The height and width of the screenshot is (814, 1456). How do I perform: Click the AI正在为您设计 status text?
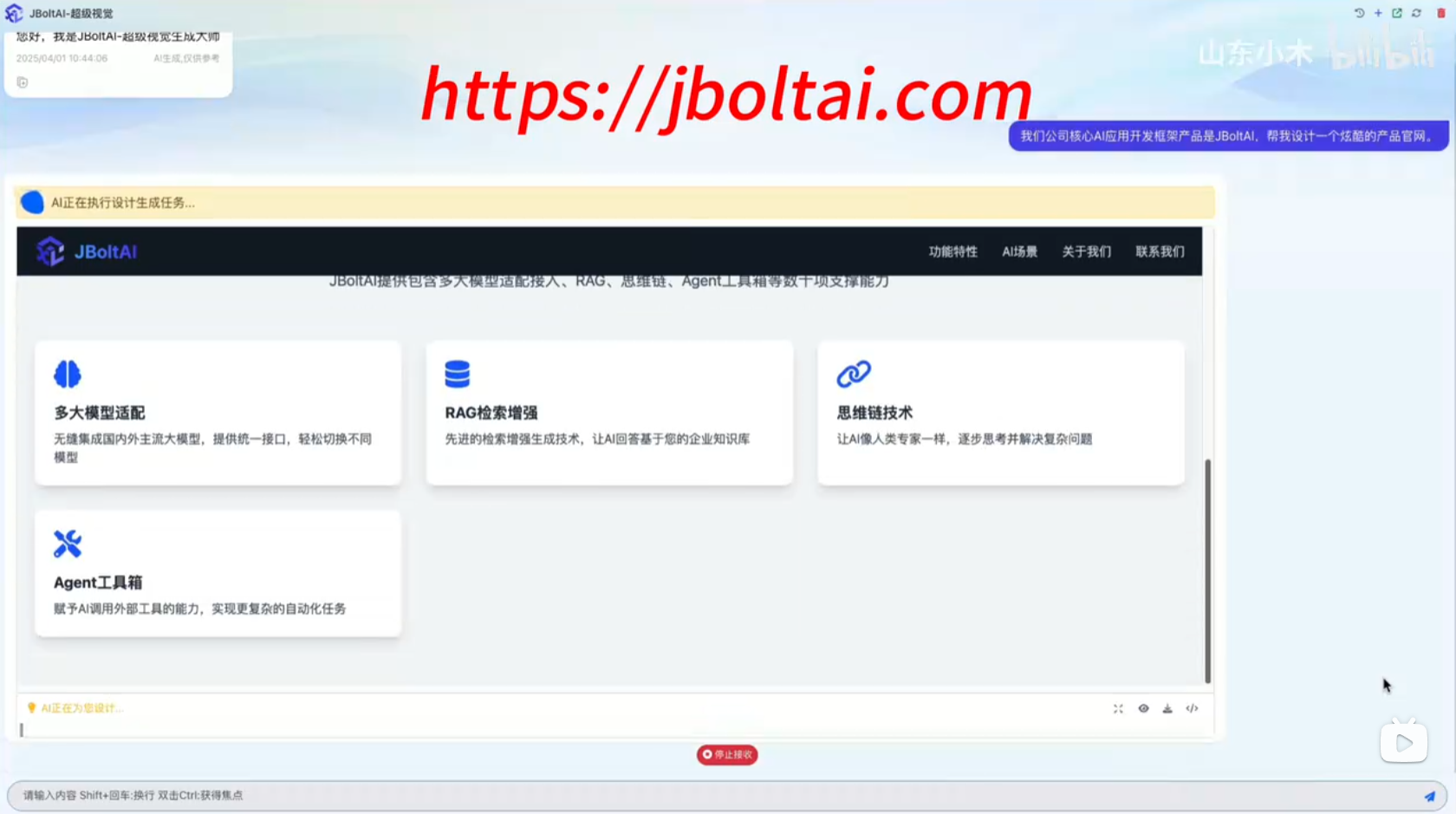pyautogui.click(x=82, y=708)
